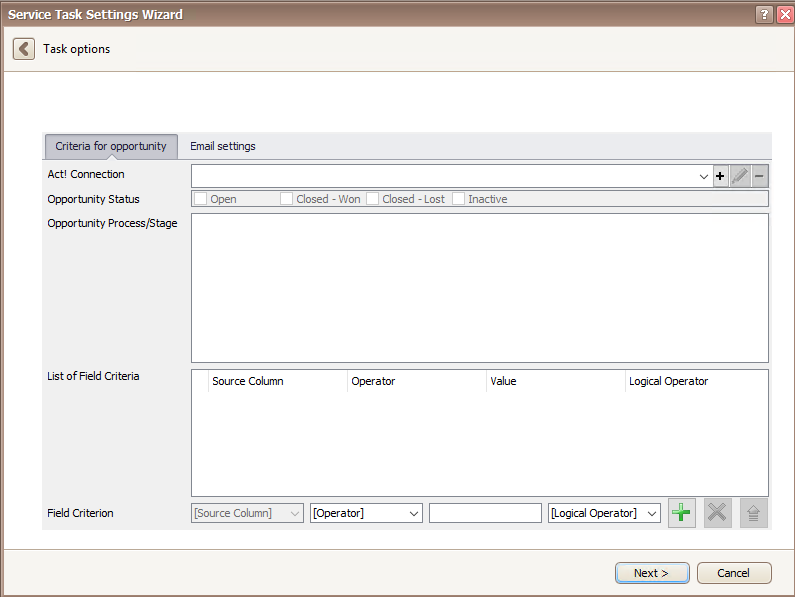Open wizard help with question mark icon

coord(764,15)
